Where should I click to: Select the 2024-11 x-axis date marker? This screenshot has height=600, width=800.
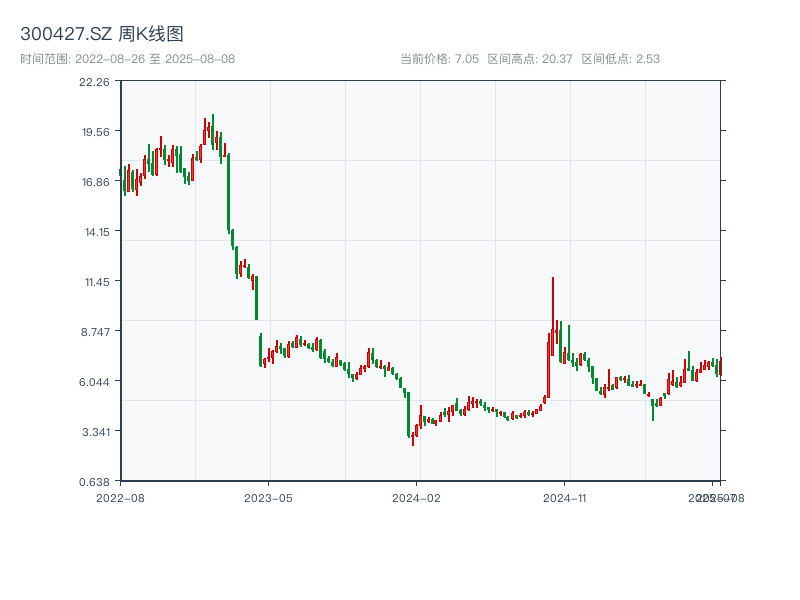tap(565, 497)
